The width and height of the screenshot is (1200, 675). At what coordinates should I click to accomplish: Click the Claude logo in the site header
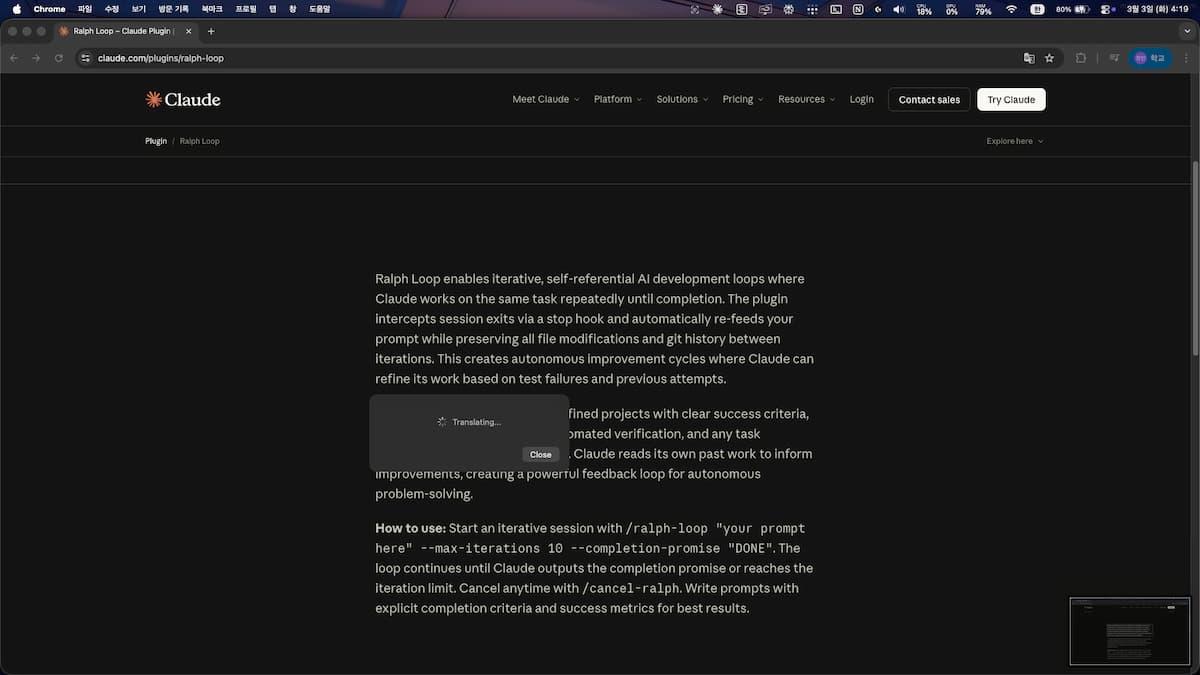click(x=183, y=99)
